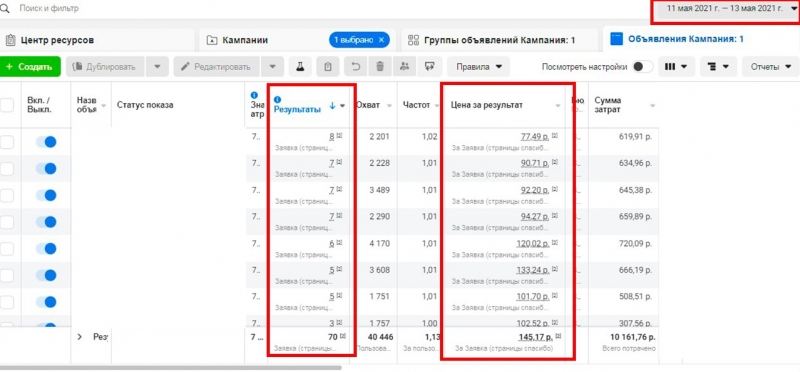Click footnote icon next to 133,24 р.
The width and height of the screenshot is (800, 372).
click(555, 269)
